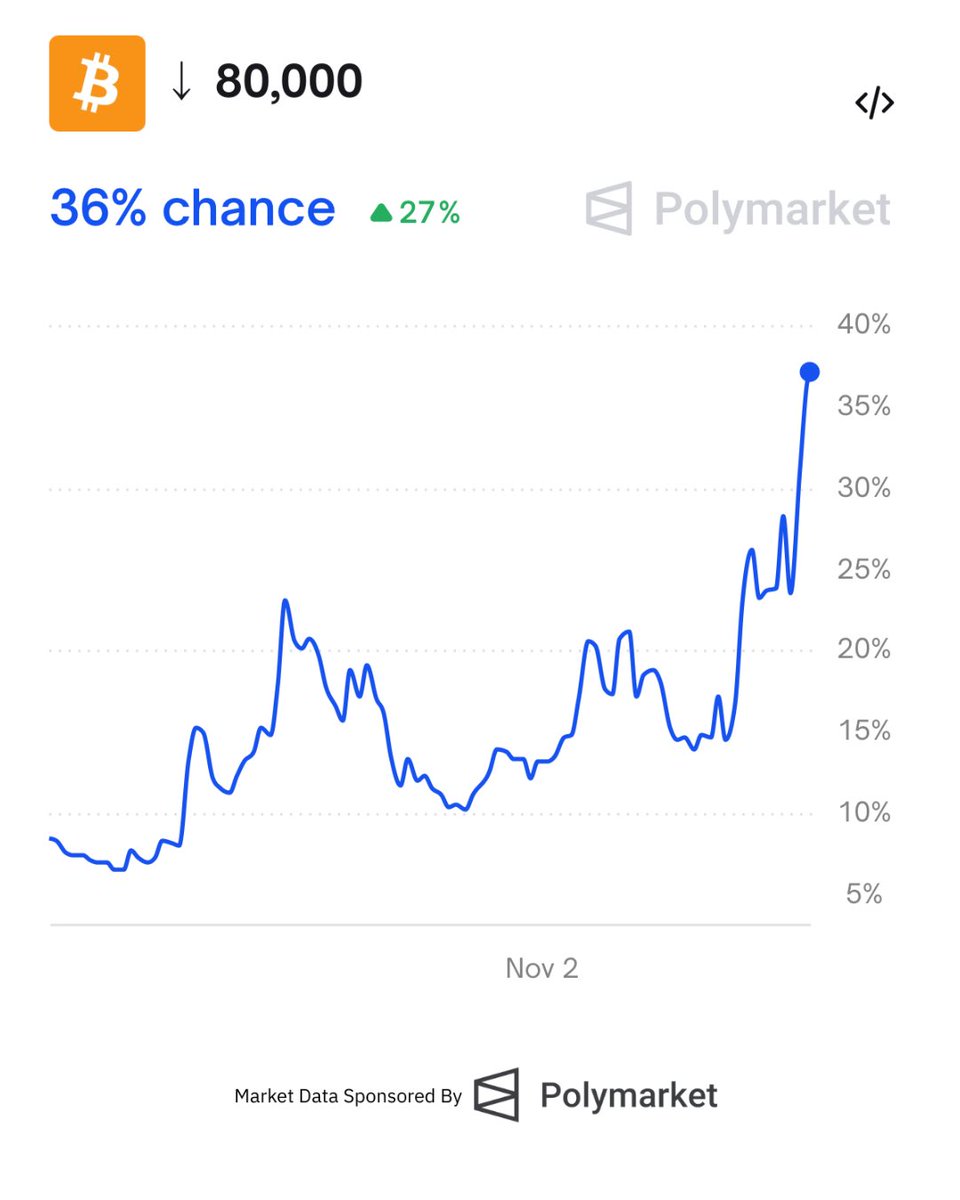
Task: Click the 30% axis label
Action: pos(864,488)
